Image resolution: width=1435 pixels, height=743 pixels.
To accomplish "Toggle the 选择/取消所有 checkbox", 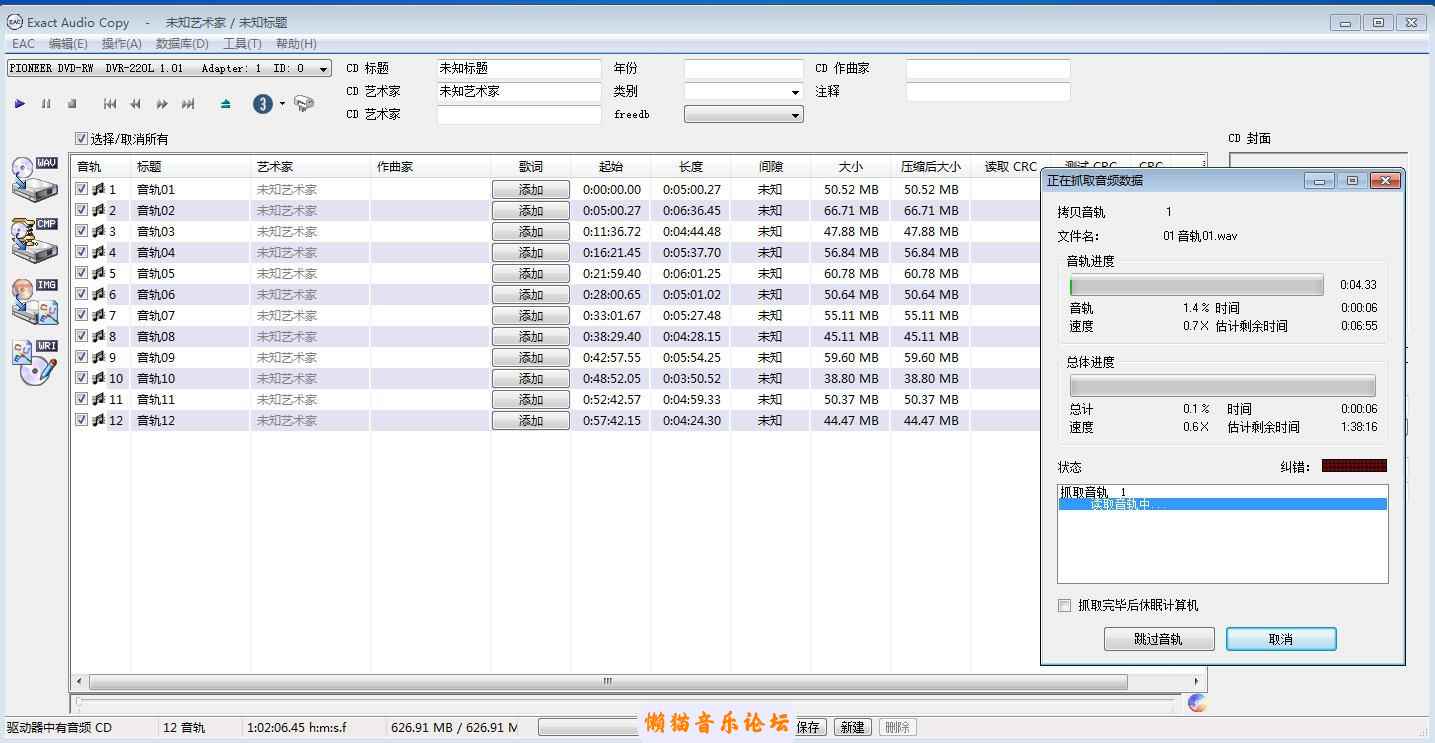I will pyautogui.click(x=82, y=139).
